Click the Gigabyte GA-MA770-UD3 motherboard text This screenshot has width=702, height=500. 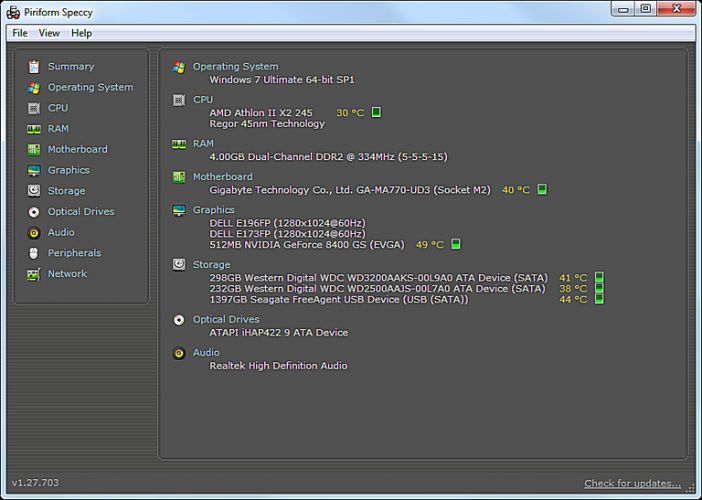point(350,190)
